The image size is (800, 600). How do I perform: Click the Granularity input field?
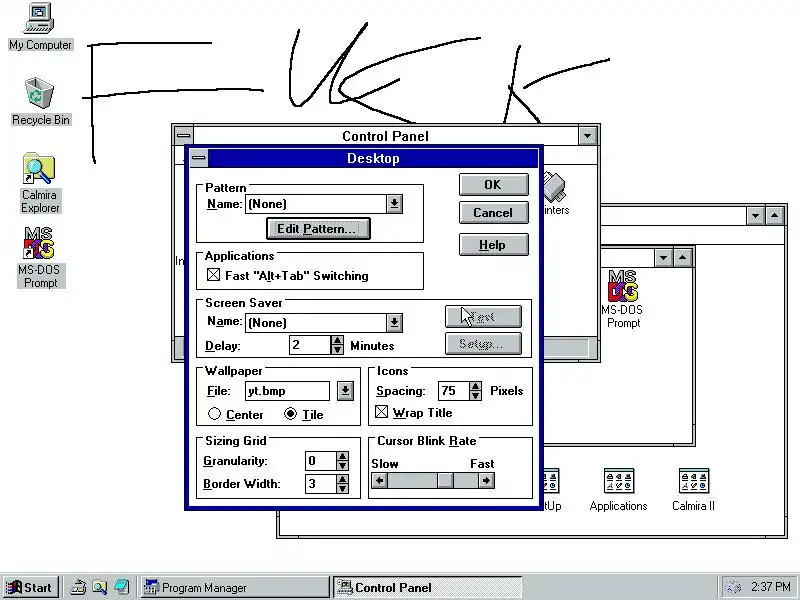pyautogui.click(x=321, y=461)
